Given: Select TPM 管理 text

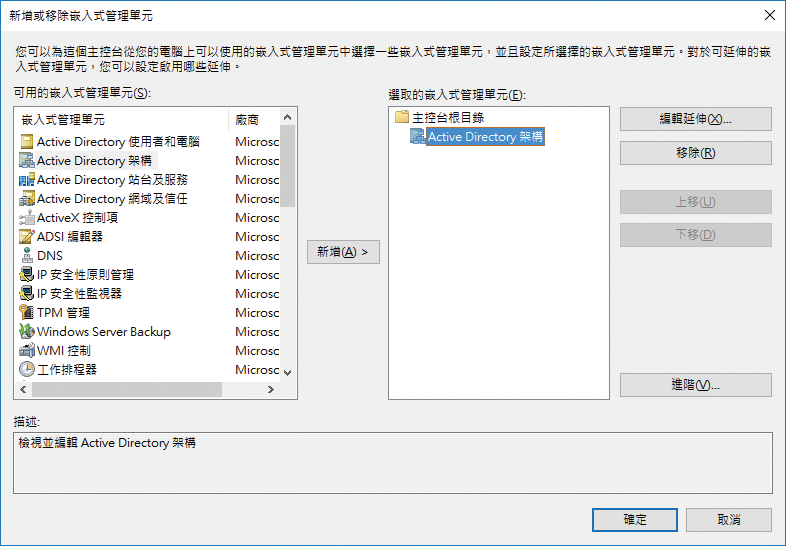Looking at the screenshot, I should [64, 313].
